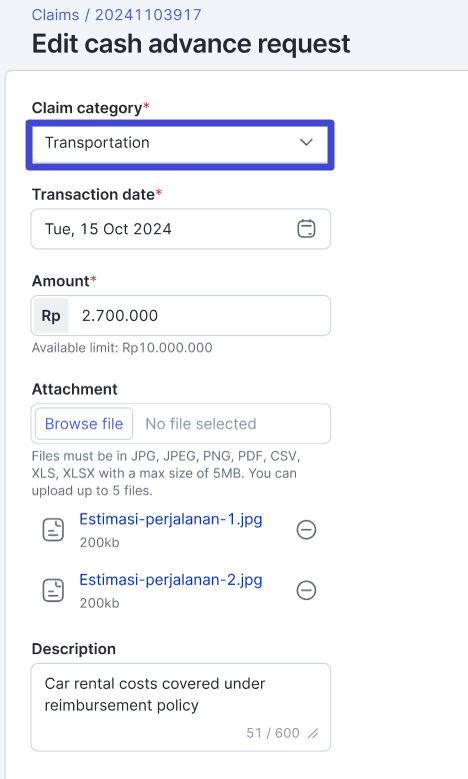Click the Rp currency prefix badge

click(51, 316)
